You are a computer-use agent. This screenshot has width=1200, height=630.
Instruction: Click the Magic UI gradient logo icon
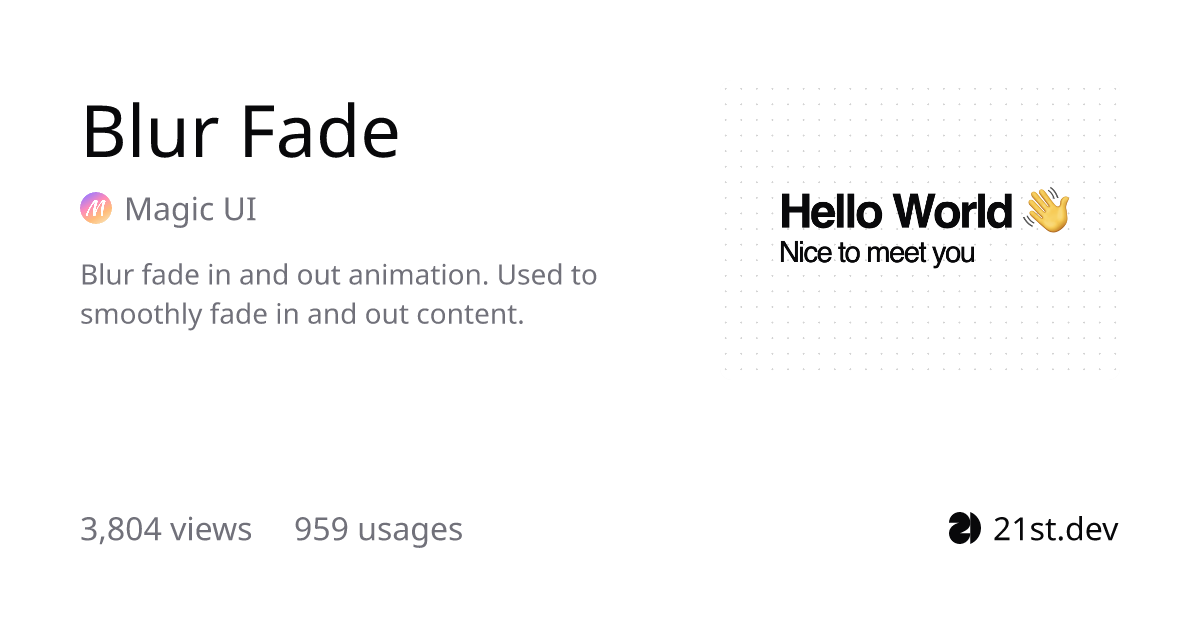tap(96, 209)
